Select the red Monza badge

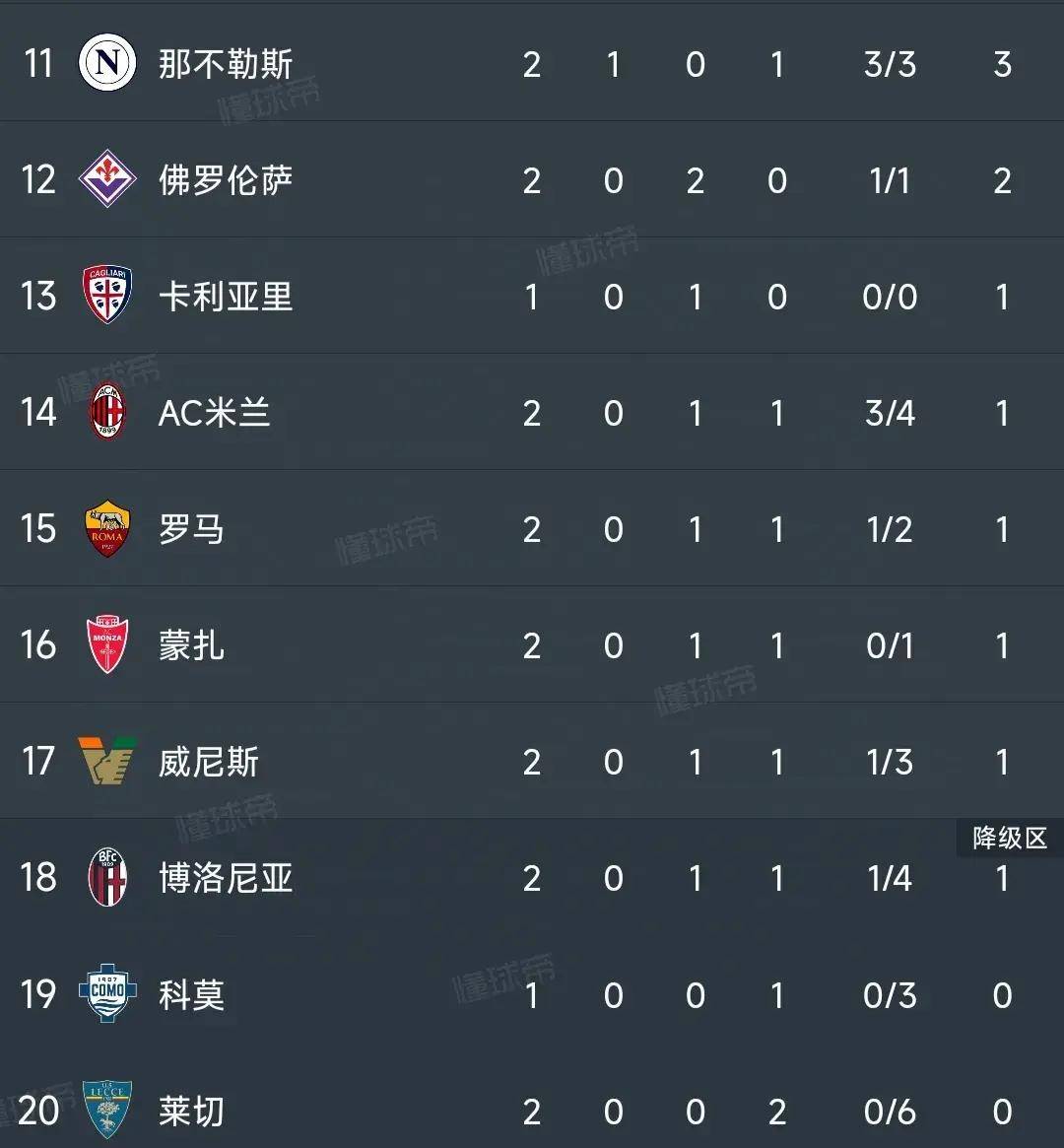pos(107,644)
